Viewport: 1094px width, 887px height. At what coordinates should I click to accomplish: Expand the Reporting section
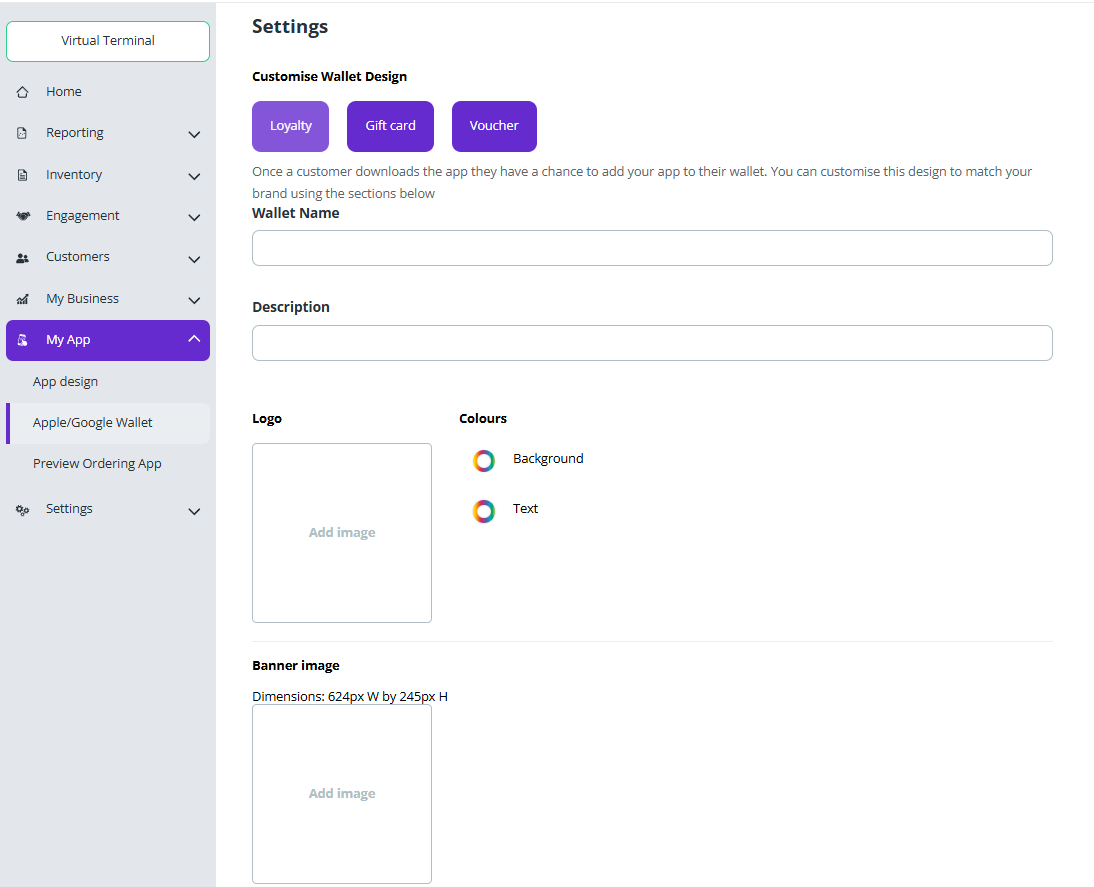point(193,133)
